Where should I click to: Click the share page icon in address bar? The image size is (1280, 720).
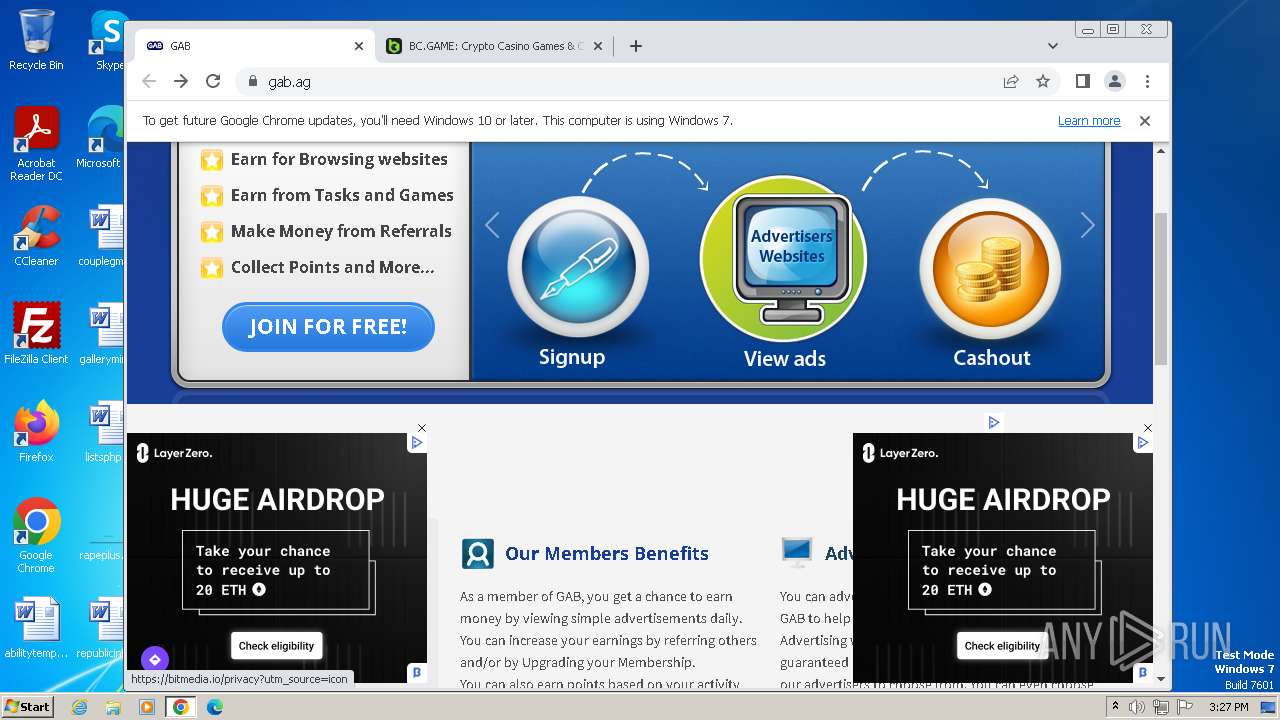point(1011,81)
